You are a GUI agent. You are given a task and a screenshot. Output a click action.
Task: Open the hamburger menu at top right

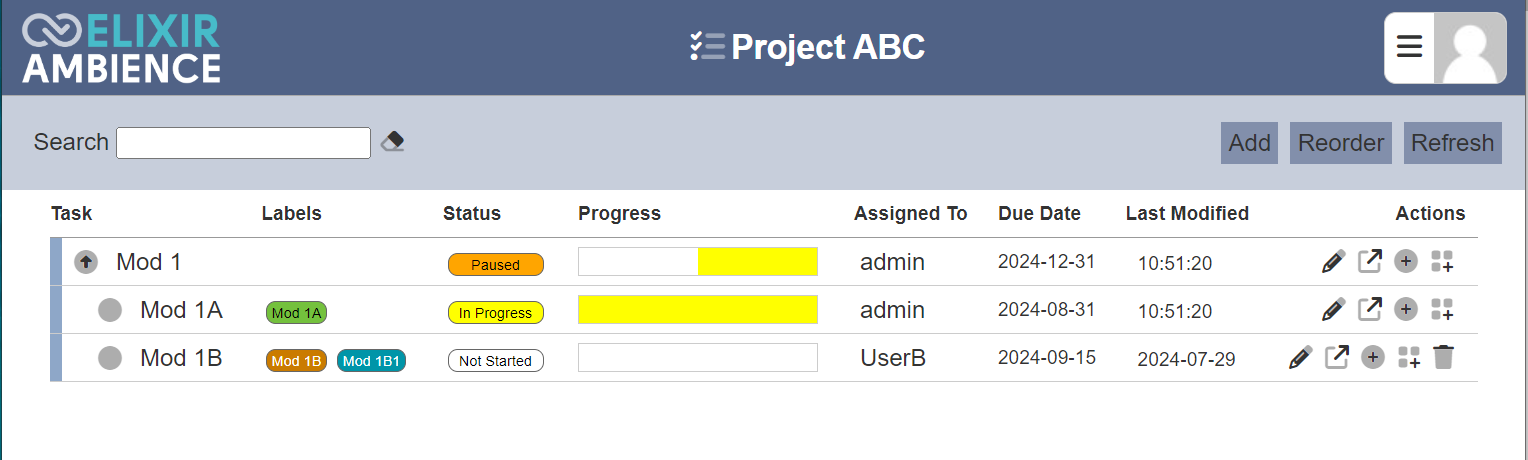[x=1409, y=48]
